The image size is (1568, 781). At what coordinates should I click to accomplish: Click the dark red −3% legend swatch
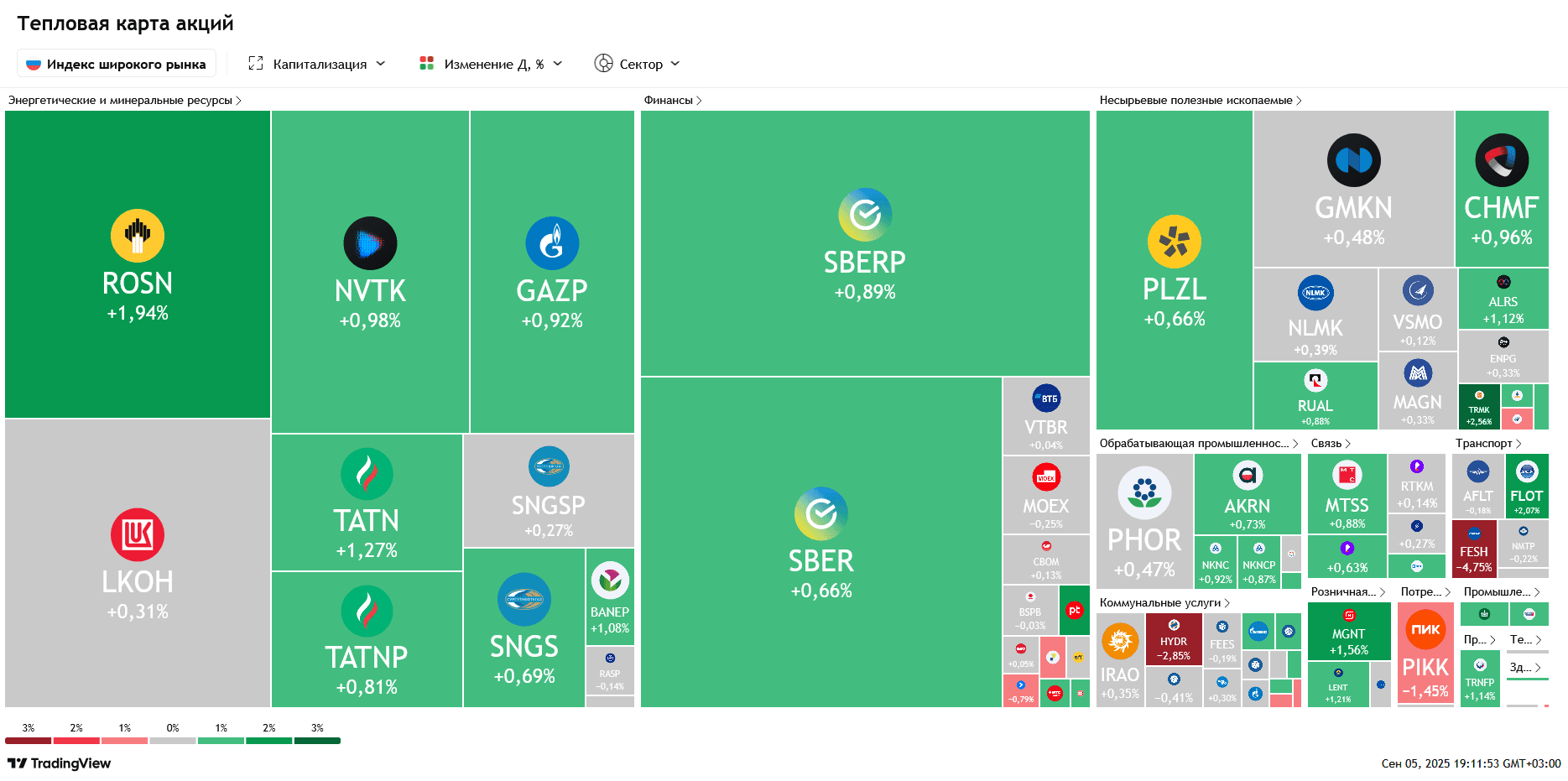point(29,740)
